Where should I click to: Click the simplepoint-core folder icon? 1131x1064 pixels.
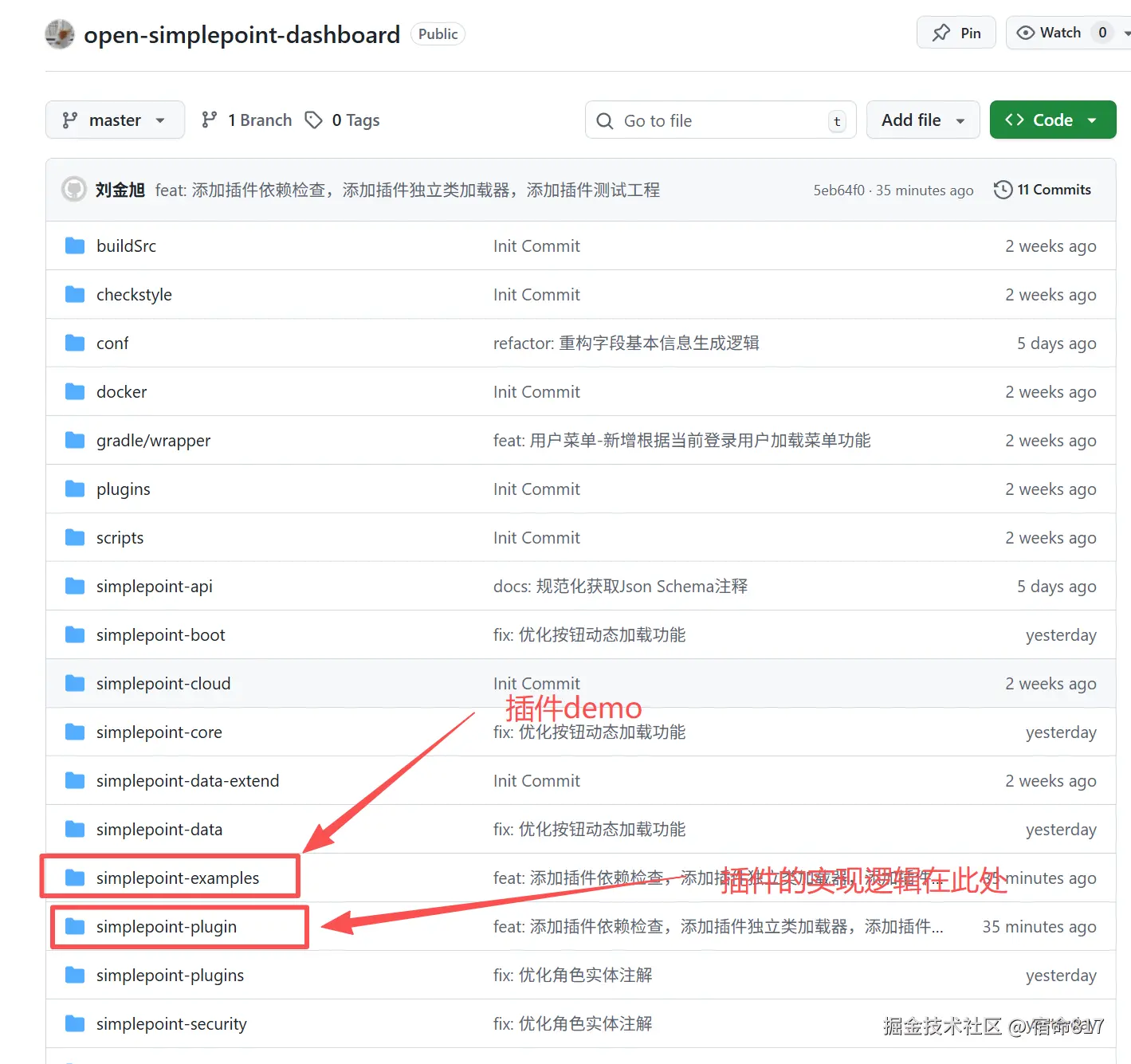point(75,732)
